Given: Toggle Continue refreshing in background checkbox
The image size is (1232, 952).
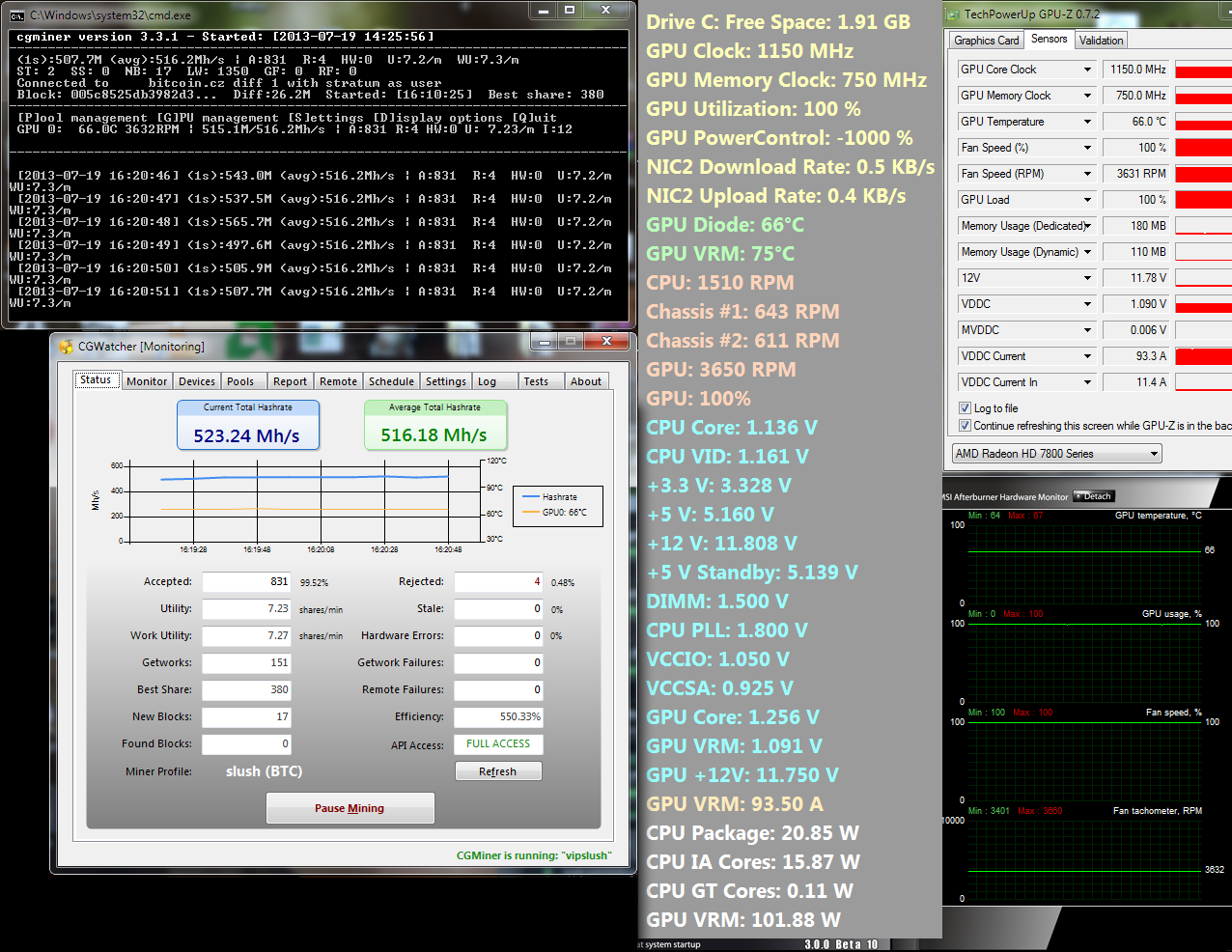Looking at the screenshot, I should [x=965, y=426].
